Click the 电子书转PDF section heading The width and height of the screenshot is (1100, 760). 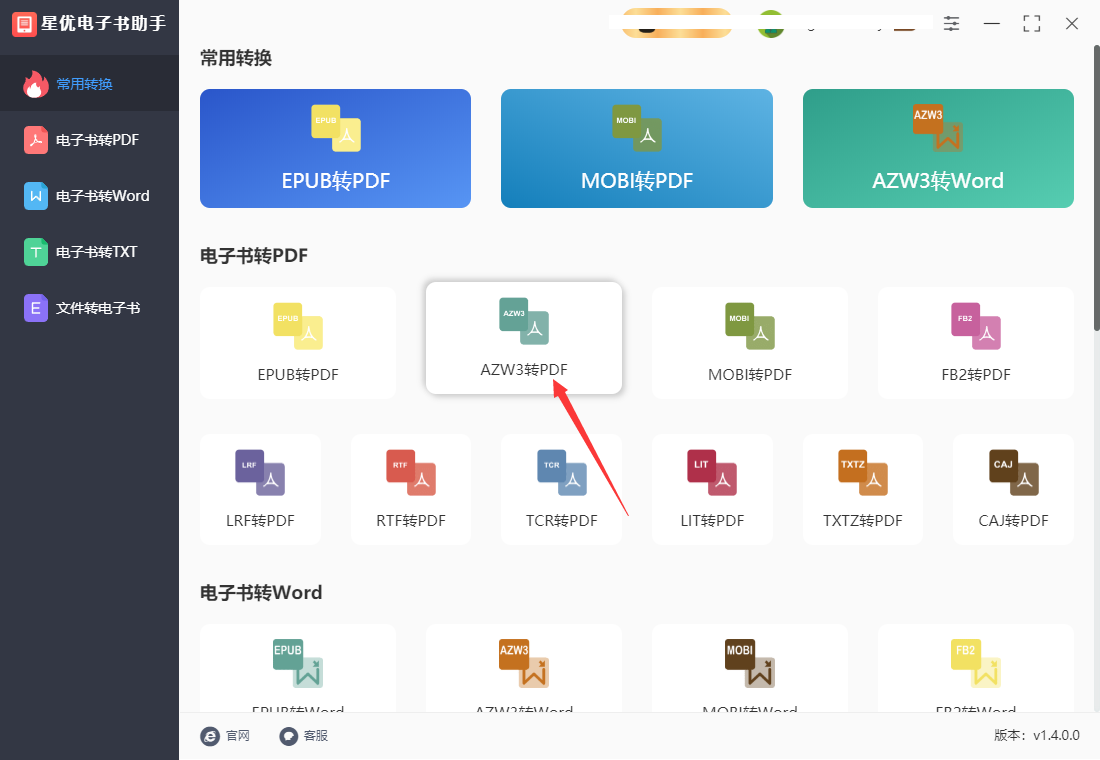[254, 255]
